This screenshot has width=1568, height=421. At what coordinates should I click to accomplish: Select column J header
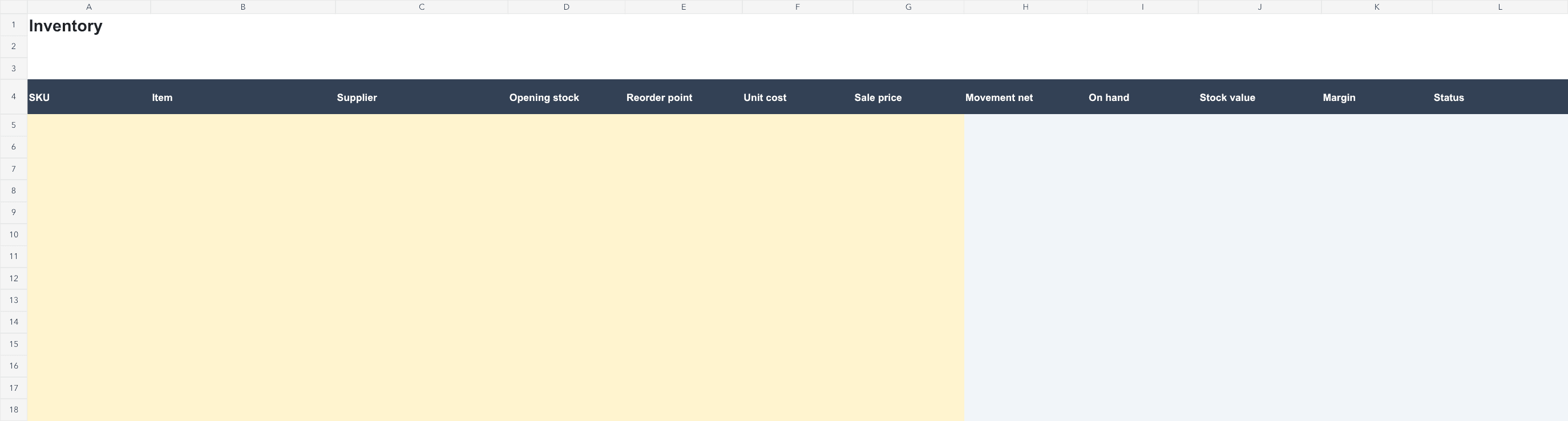tap(1259, 7)
